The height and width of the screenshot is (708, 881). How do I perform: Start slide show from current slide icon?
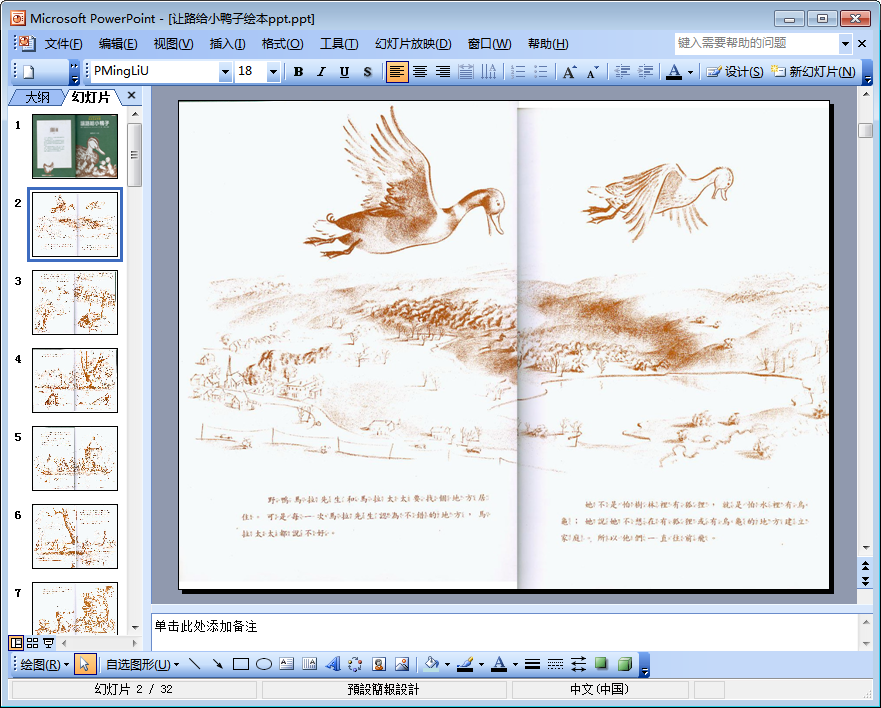(x=49, y=643)
